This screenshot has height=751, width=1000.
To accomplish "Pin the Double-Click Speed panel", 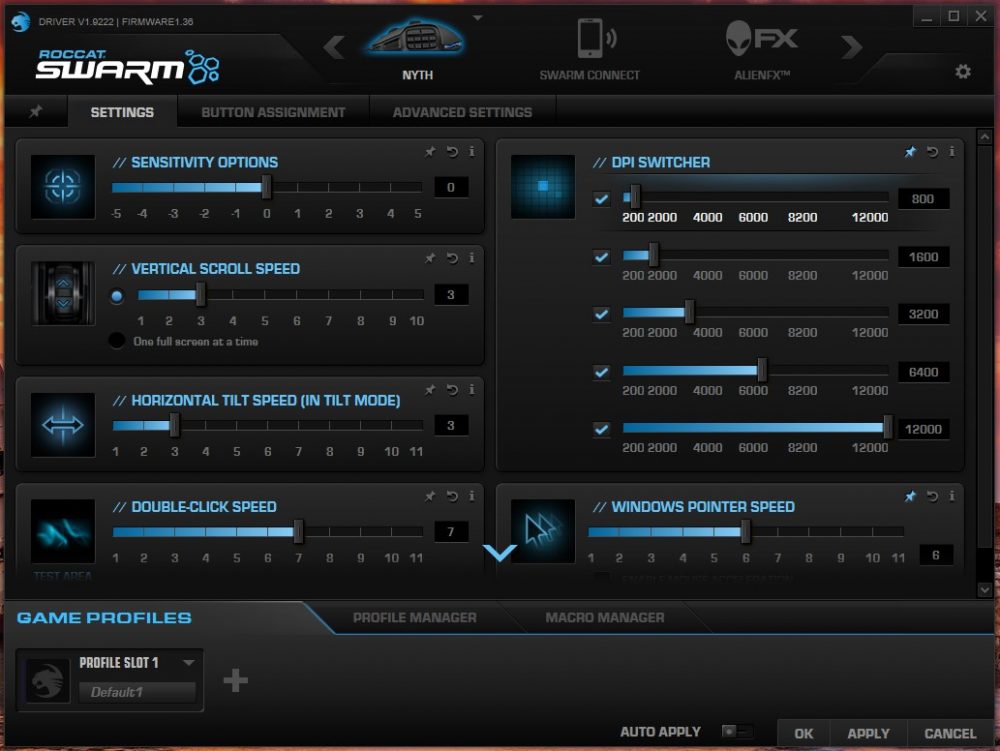I will (430, 495).
